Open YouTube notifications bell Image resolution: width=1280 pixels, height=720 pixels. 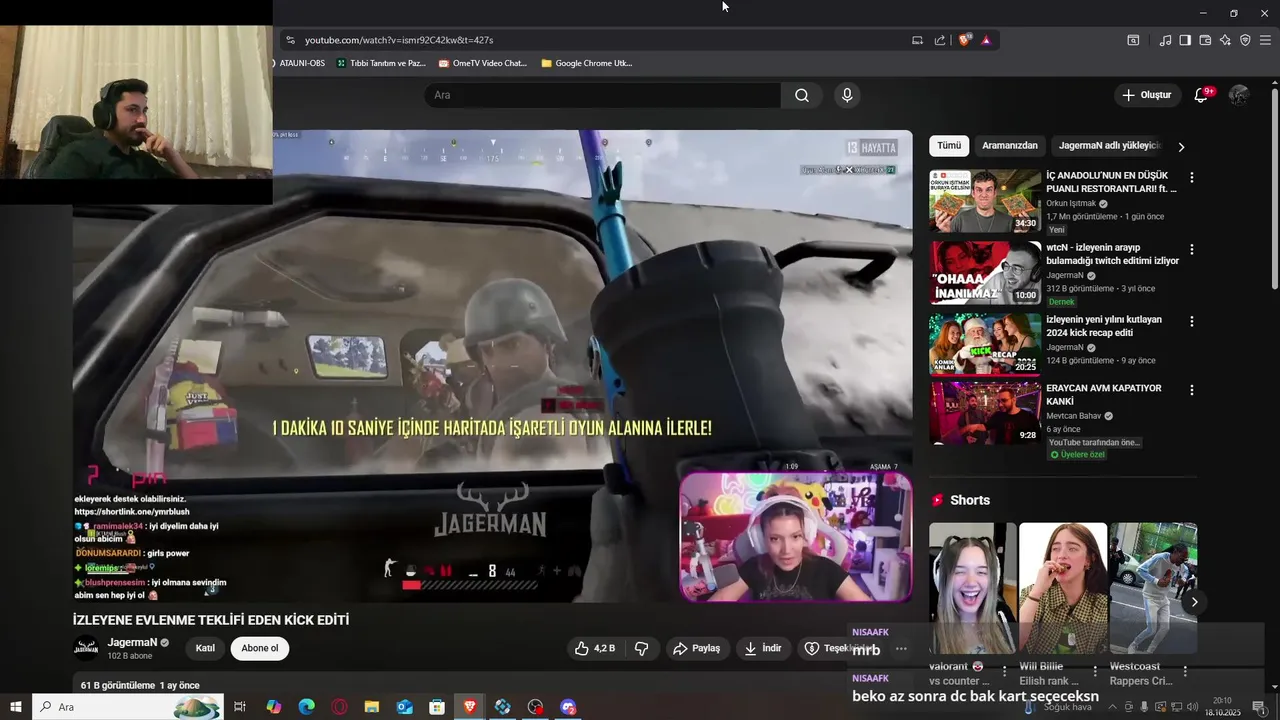(1201, 95)
